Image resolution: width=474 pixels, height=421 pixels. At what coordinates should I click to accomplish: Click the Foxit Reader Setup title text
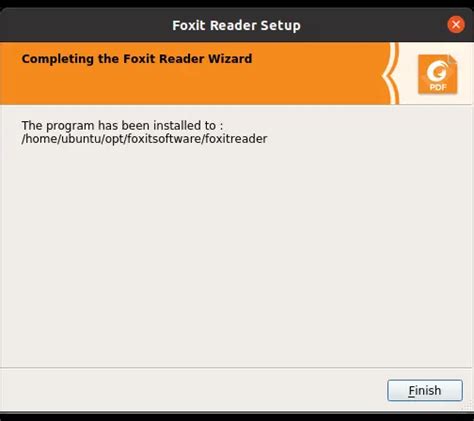click(x=236, y=25)
